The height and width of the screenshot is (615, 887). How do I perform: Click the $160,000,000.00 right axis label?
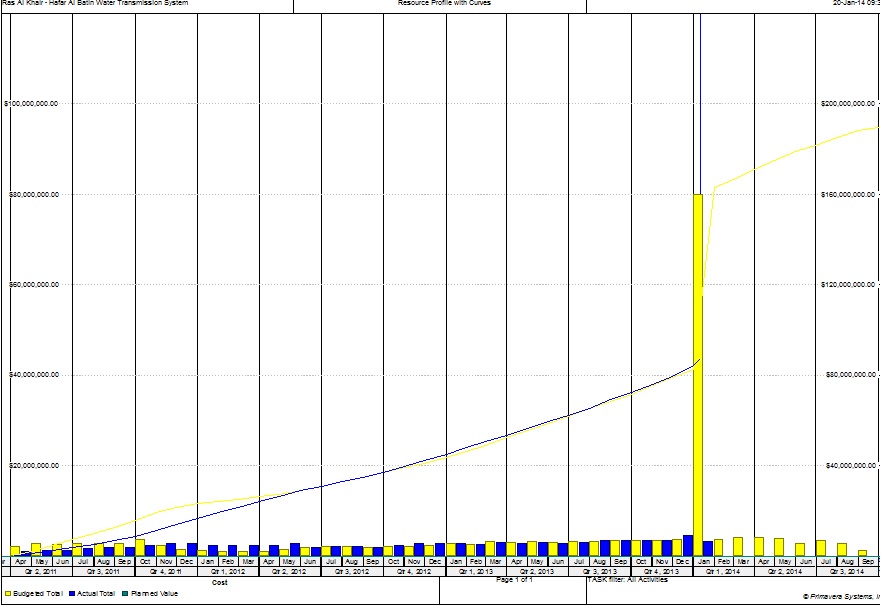click(x=848, y=195)
